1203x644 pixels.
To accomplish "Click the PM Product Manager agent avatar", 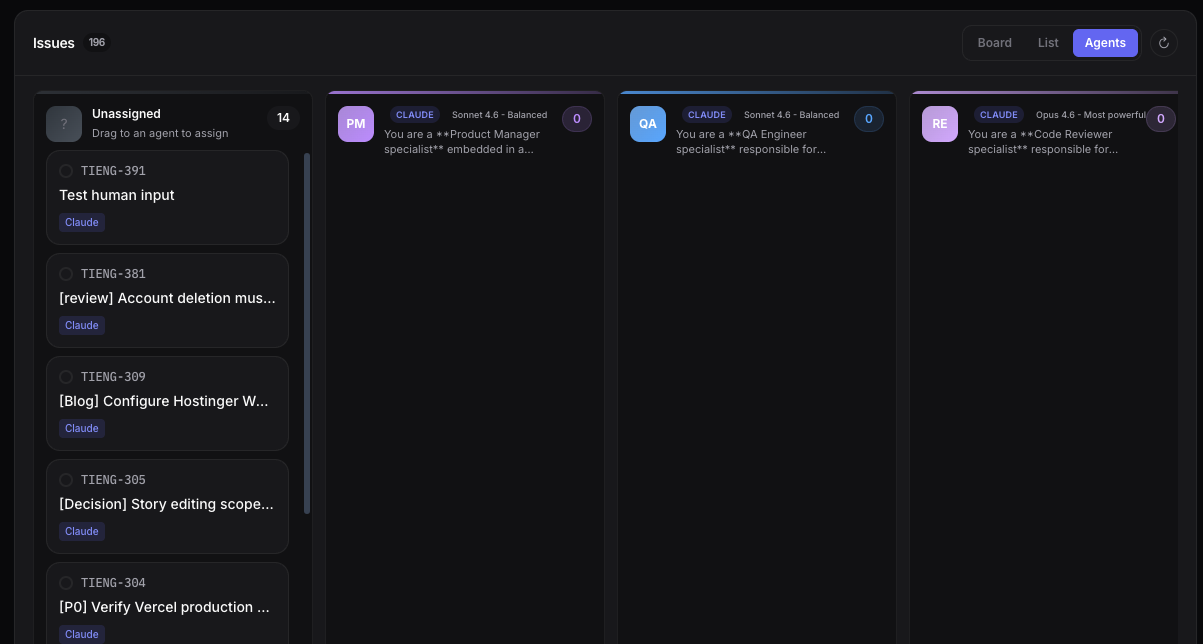I will point(356,123).
